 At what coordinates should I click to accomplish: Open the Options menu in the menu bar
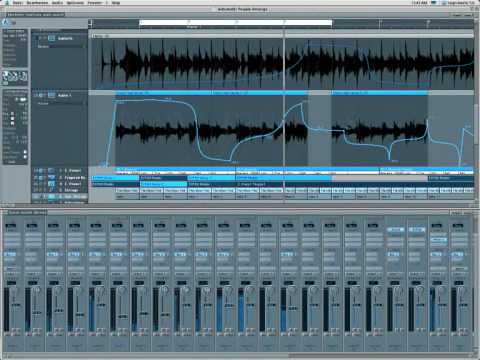pos(75,3)
